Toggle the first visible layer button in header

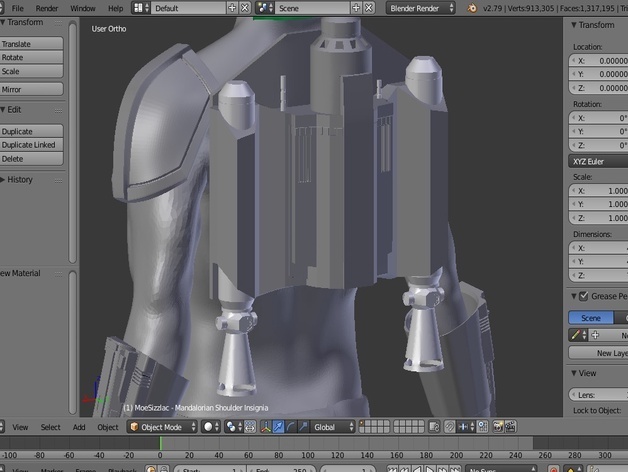[363, 424]
